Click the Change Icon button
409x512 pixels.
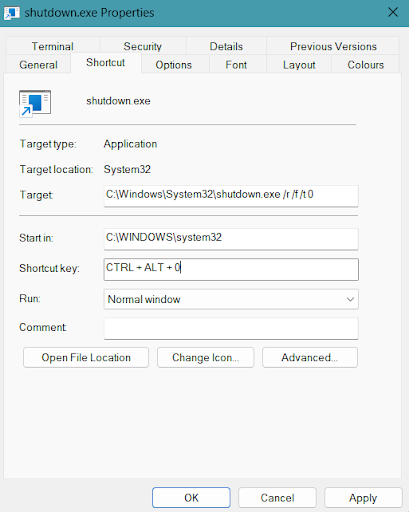(205, 357)
